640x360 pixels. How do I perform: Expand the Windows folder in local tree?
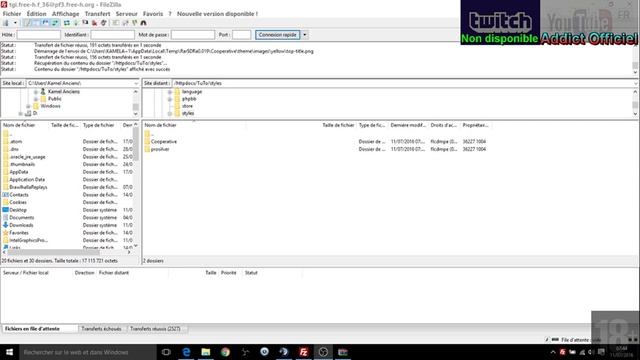pyautogui.click(x=28, y=106)
